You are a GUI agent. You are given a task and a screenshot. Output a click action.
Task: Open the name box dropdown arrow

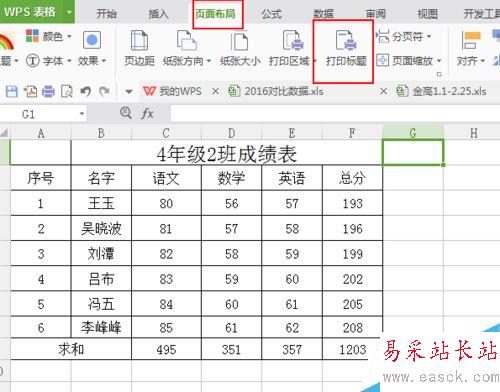[82, 114]
